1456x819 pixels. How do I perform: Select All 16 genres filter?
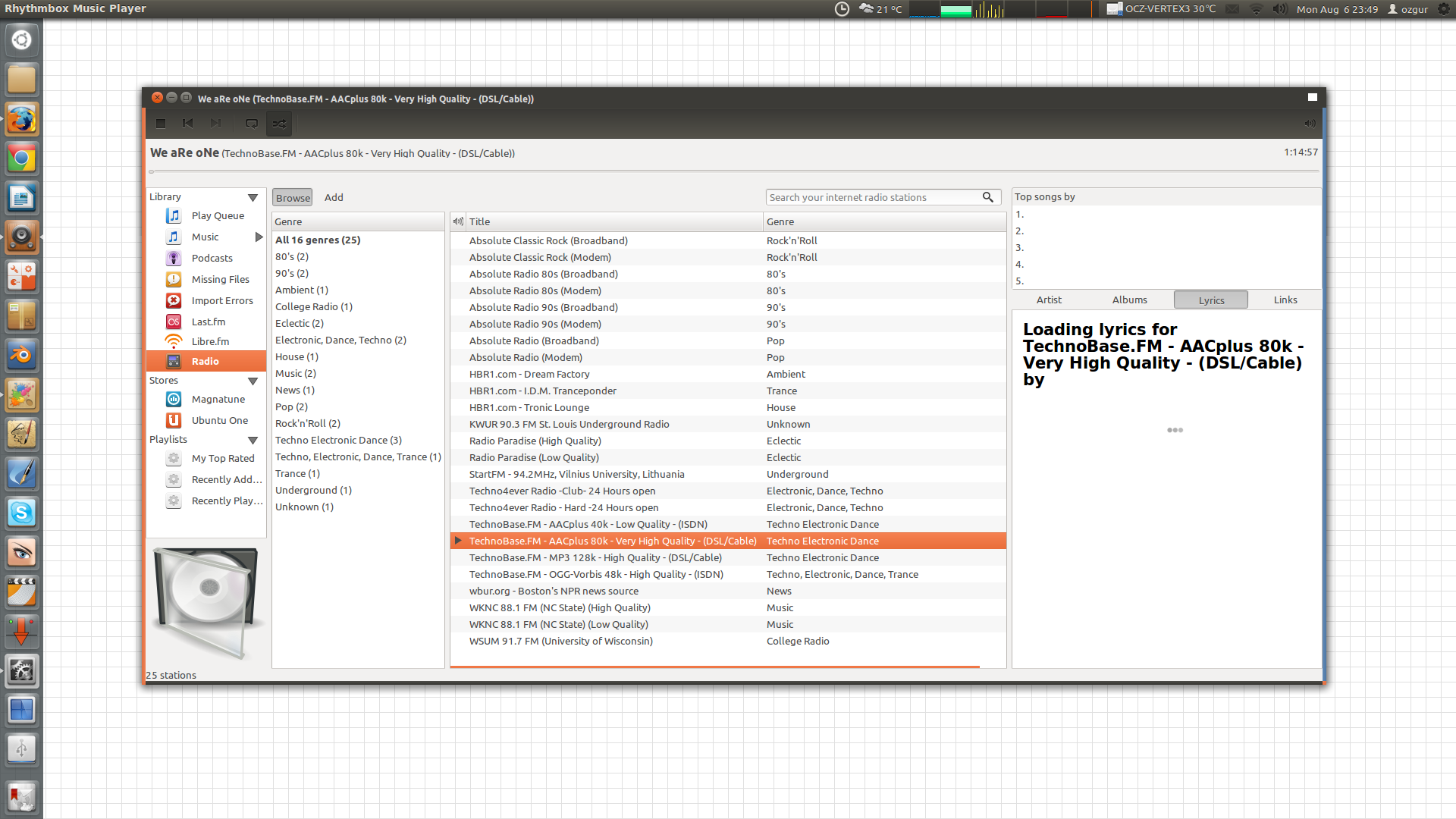[x=358, y=240]
